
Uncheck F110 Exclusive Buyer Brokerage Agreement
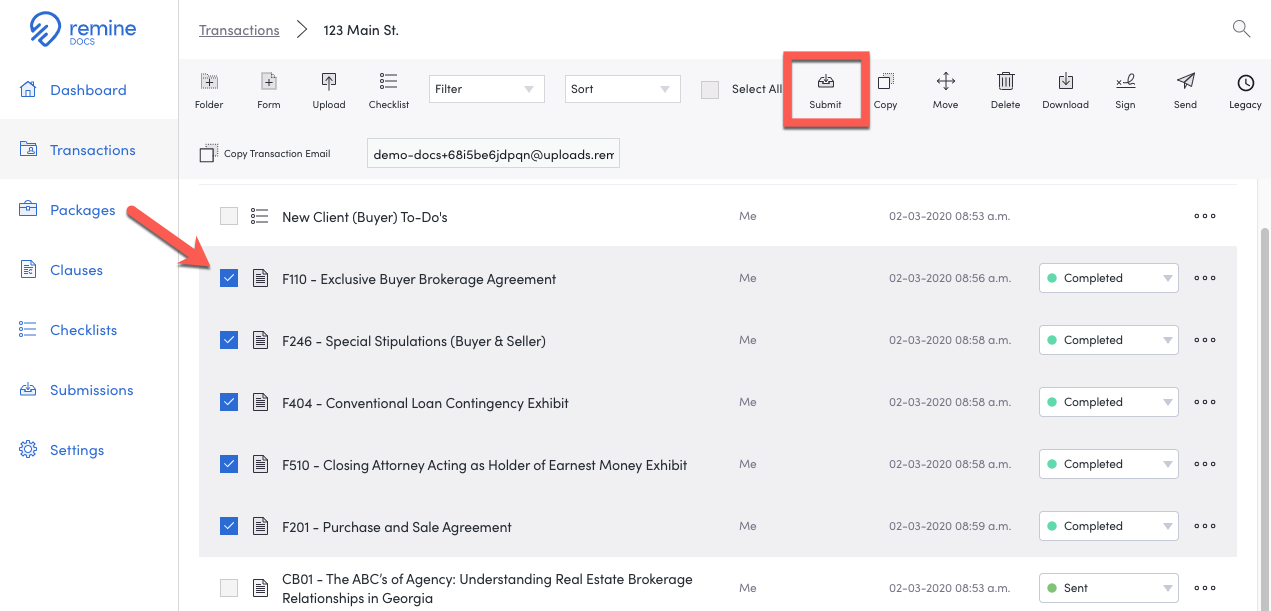coord(229,278)
